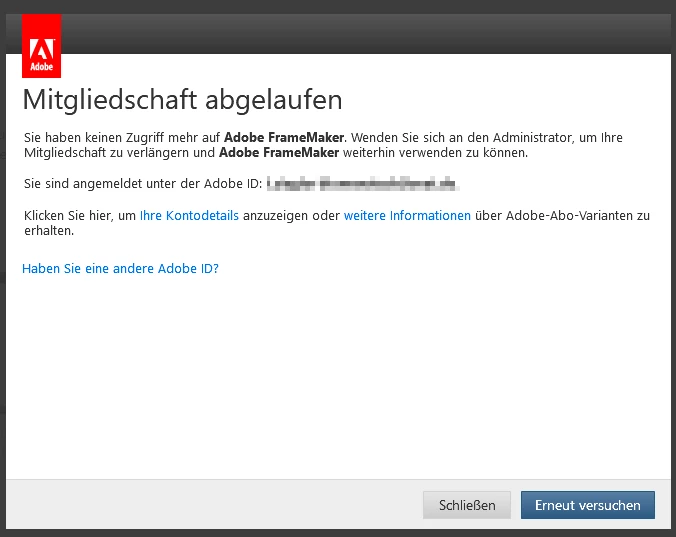Select the 'Mitgliedschaft abgelaufen' heading text
This screenshot has height=537, width=676.
(182, 100)
